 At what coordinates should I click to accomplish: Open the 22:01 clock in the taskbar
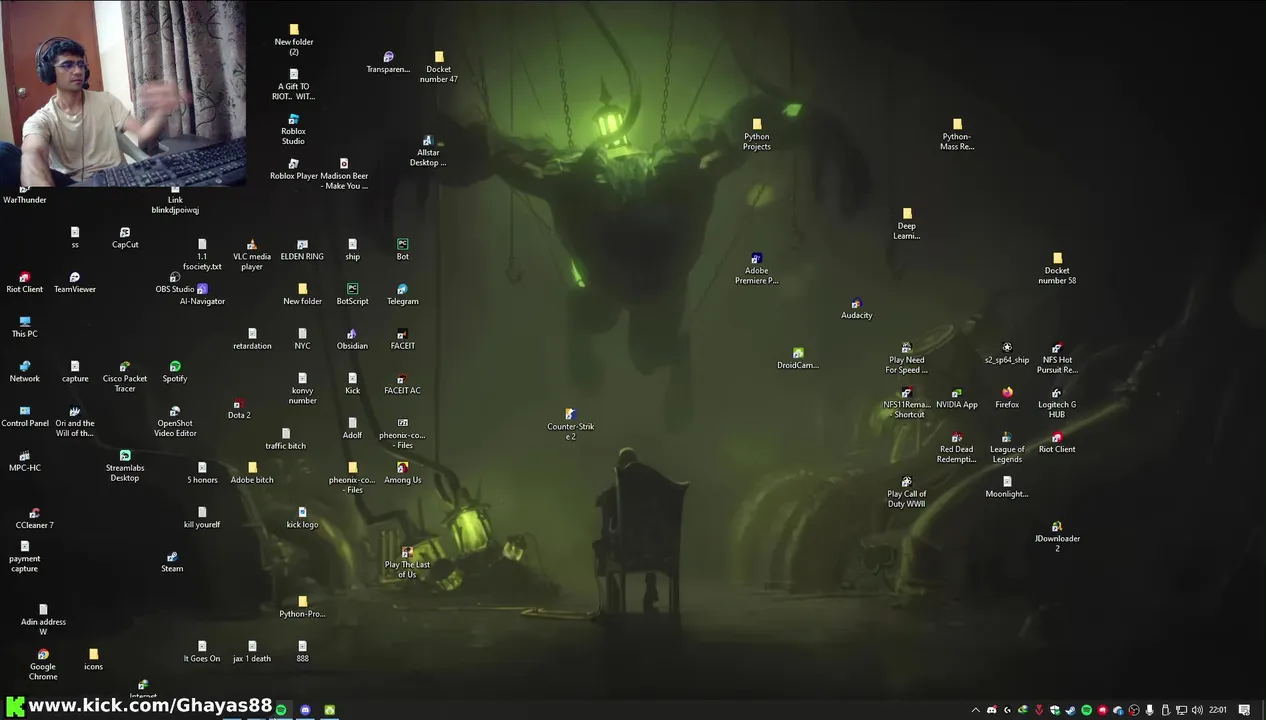(1217, 710)
